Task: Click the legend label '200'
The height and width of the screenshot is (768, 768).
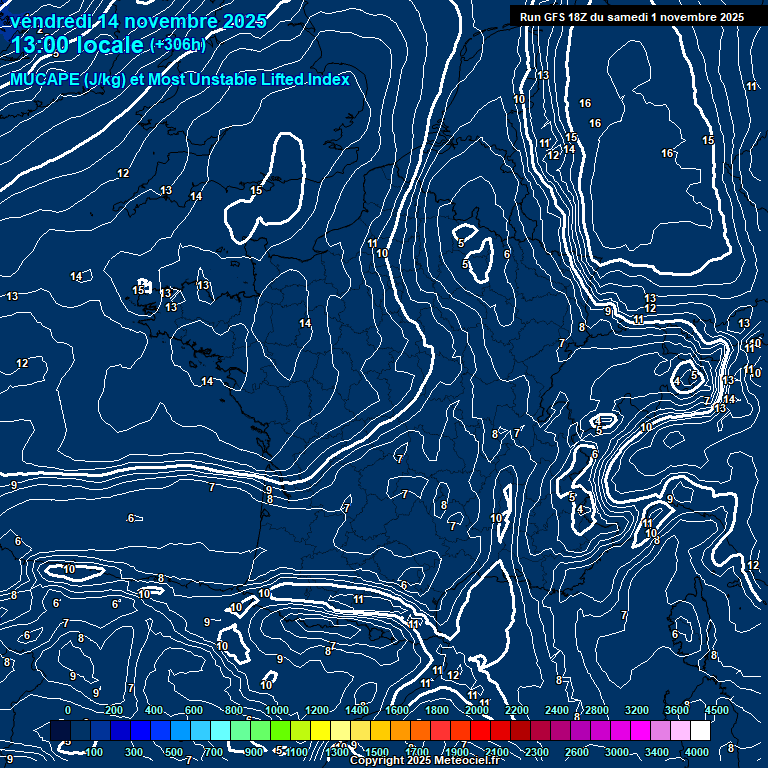Action: [x=114, y=710]
